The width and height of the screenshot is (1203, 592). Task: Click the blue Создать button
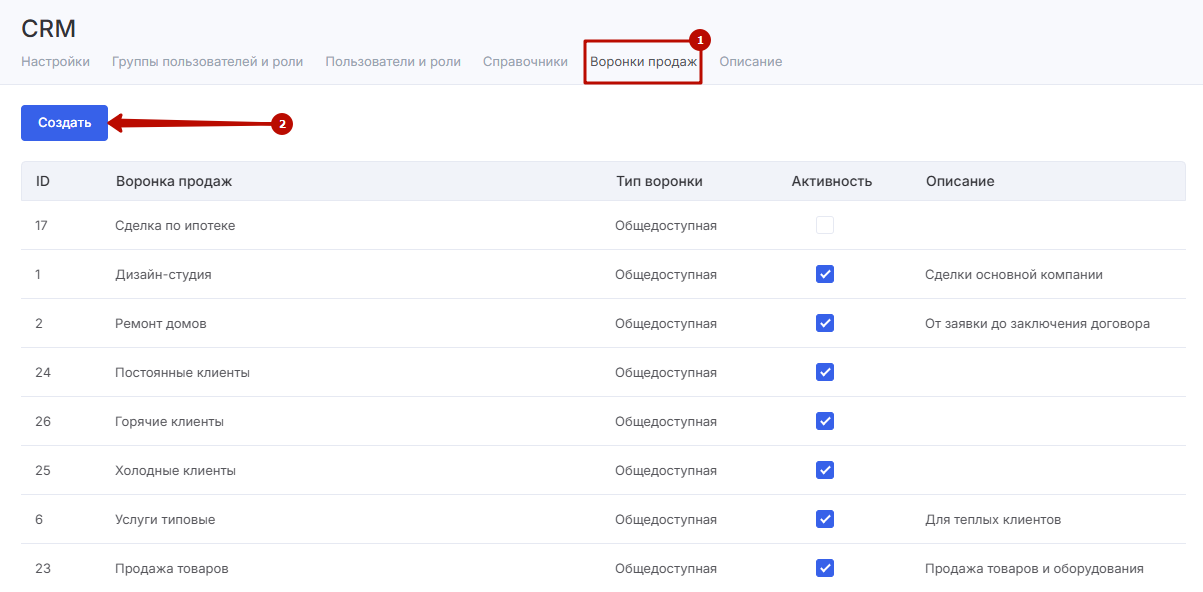point(64,123)
